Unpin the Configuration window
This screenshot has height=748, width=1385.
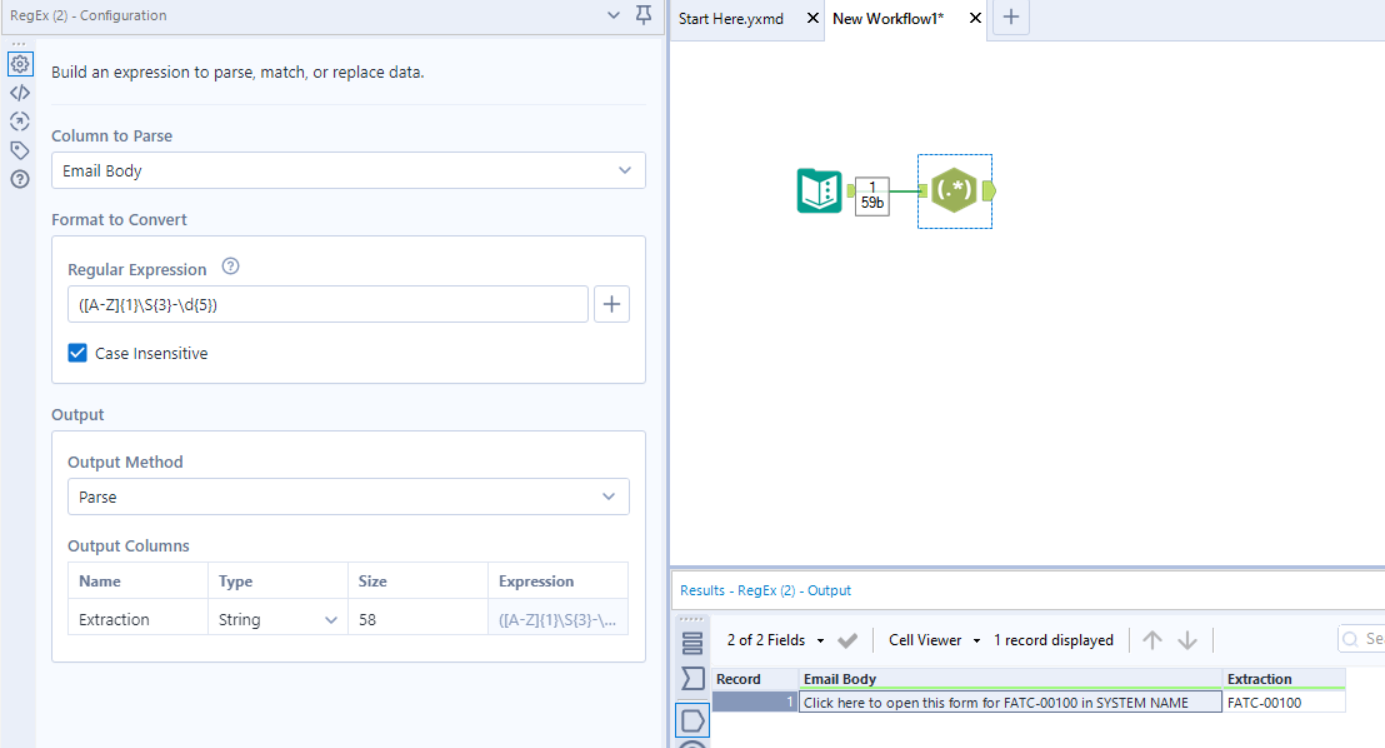tap(643, 15)
